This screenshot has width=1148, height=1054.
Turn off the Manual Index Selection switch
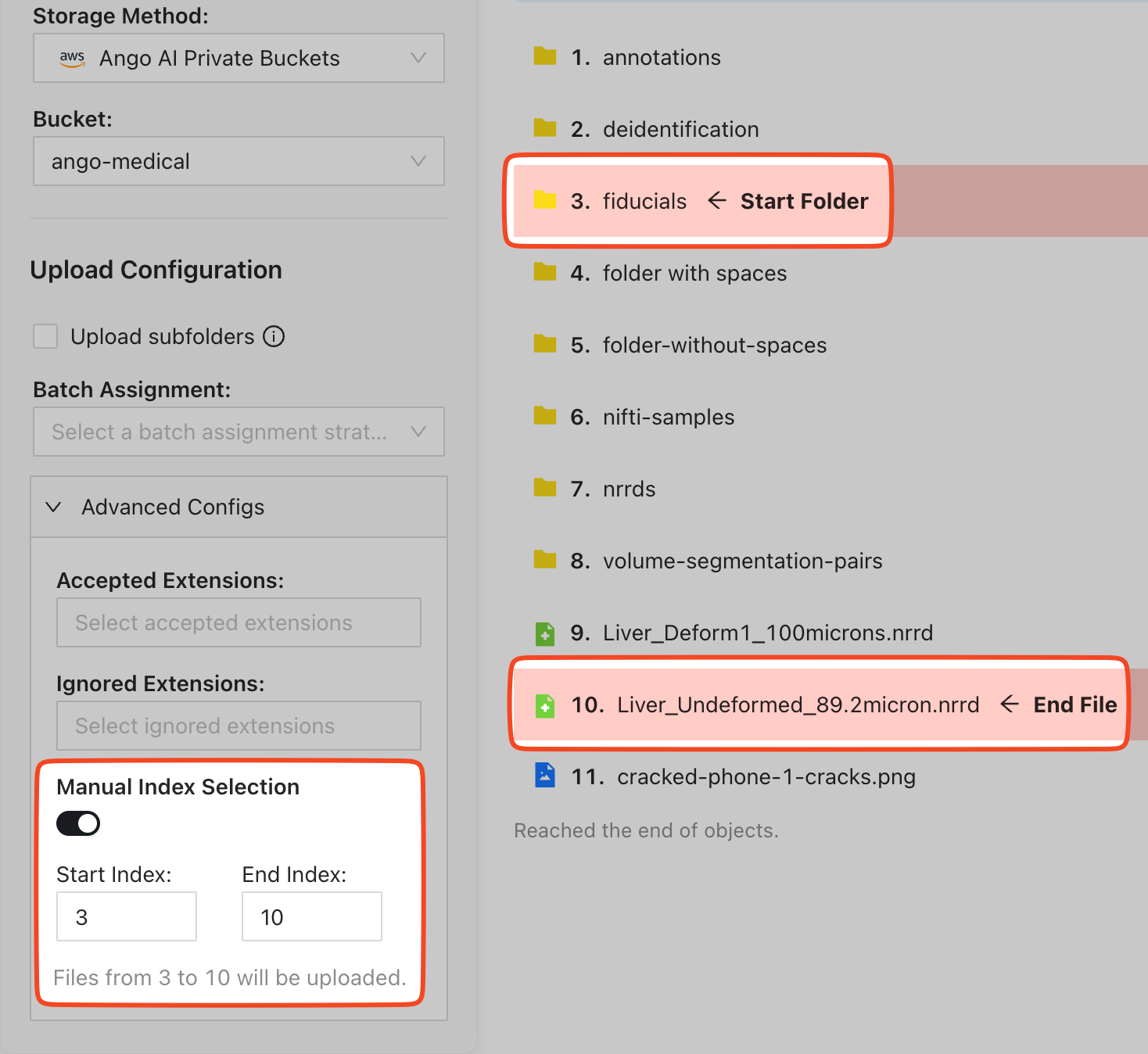pos(78,823)
